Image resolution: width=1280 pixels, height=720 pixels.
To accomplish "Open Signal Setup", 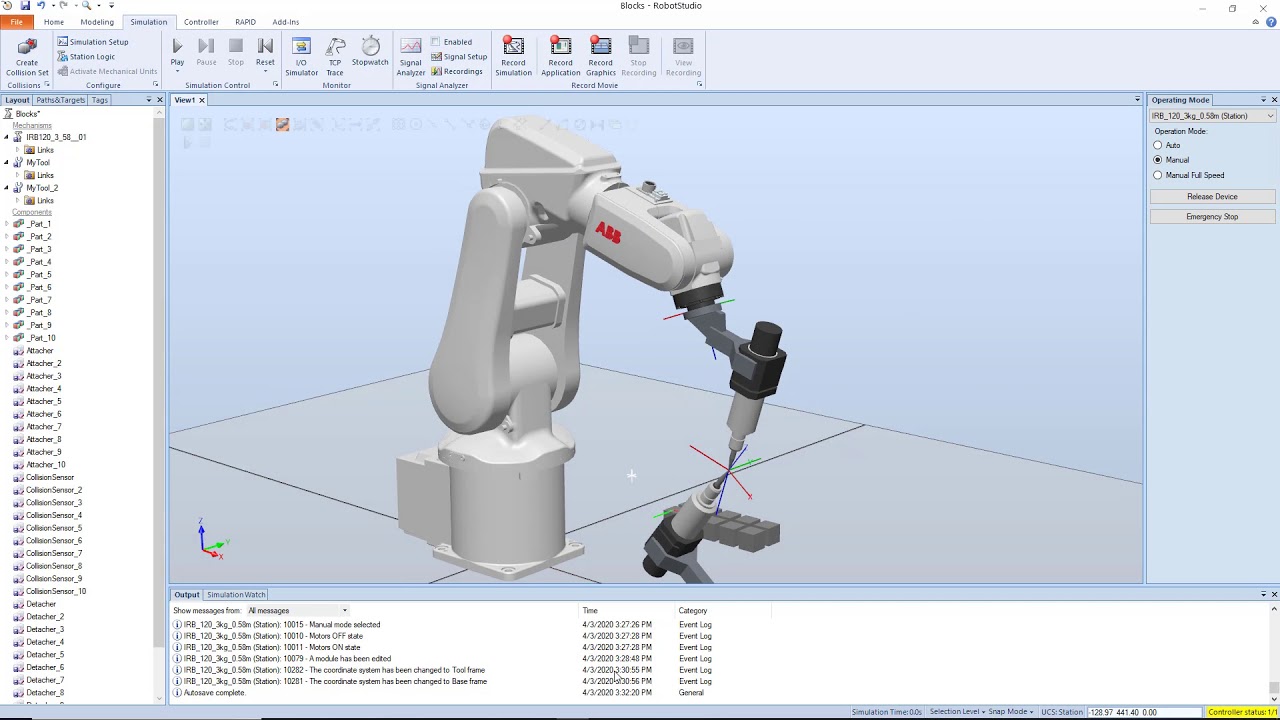I will [459, 57].
